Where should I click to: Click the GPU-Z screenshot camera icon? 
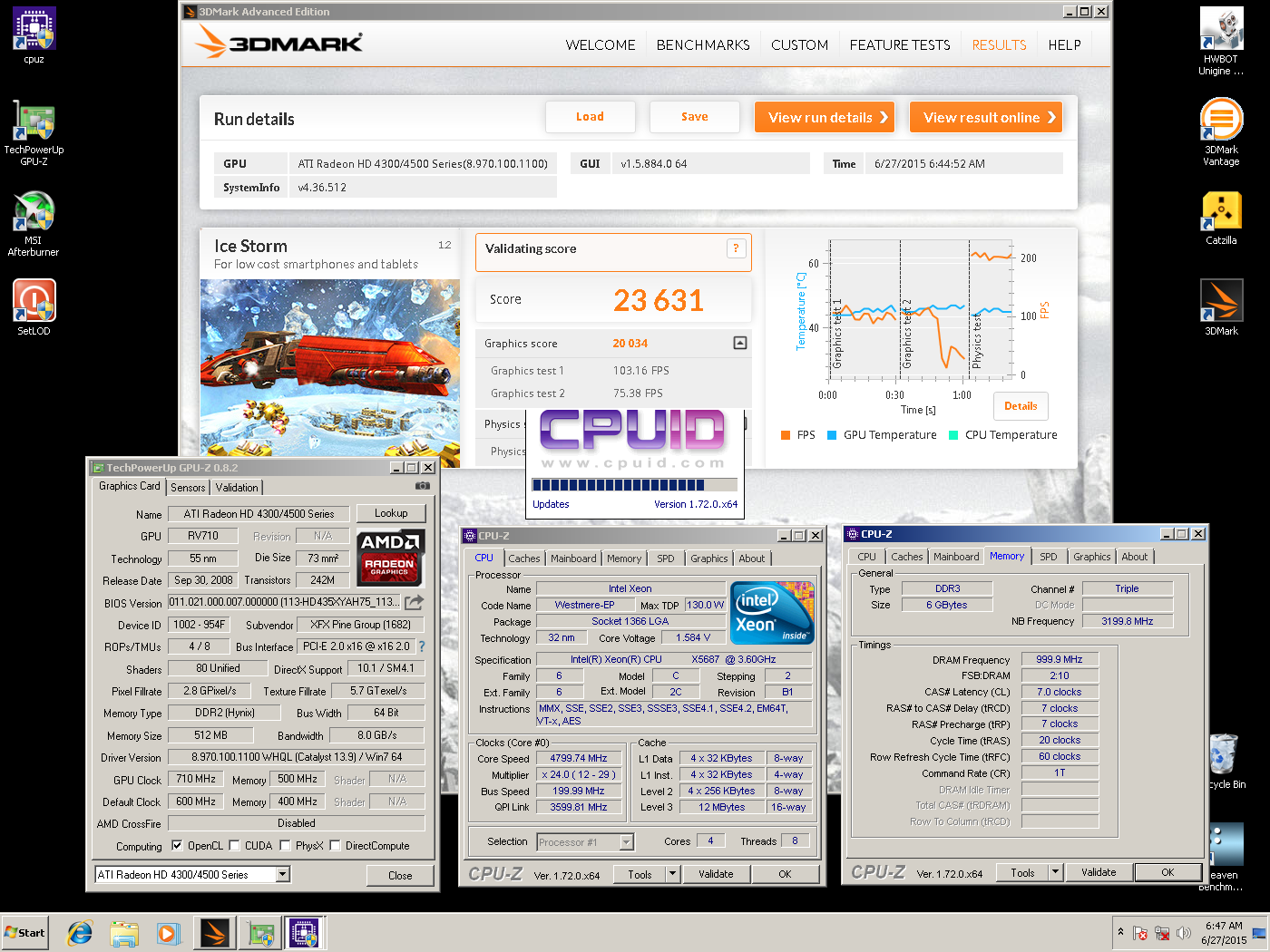pyautogui.click(x=422, y=486)
